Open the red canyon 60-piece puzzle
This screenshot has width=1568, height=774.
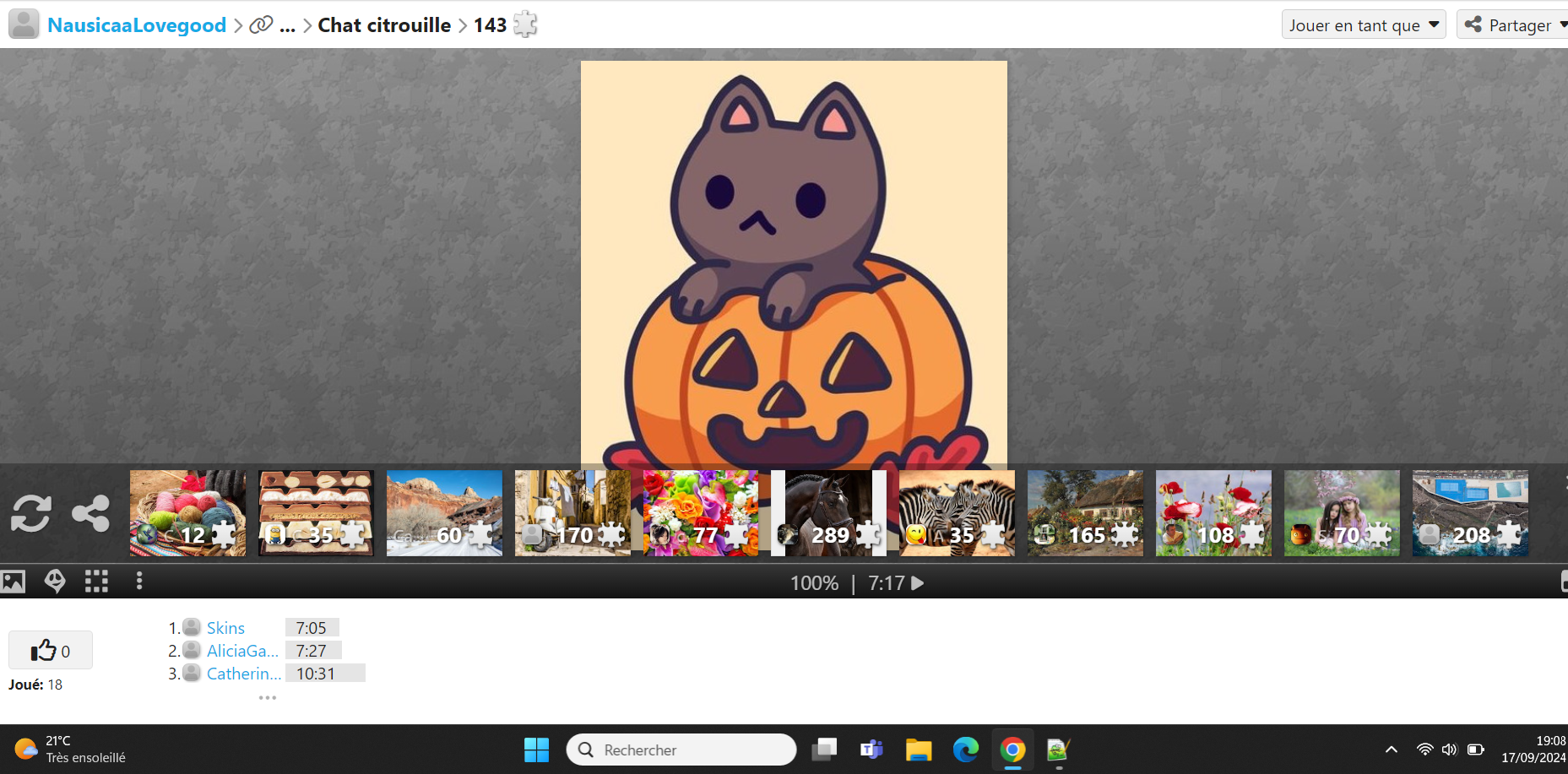[x=445, y=513]
